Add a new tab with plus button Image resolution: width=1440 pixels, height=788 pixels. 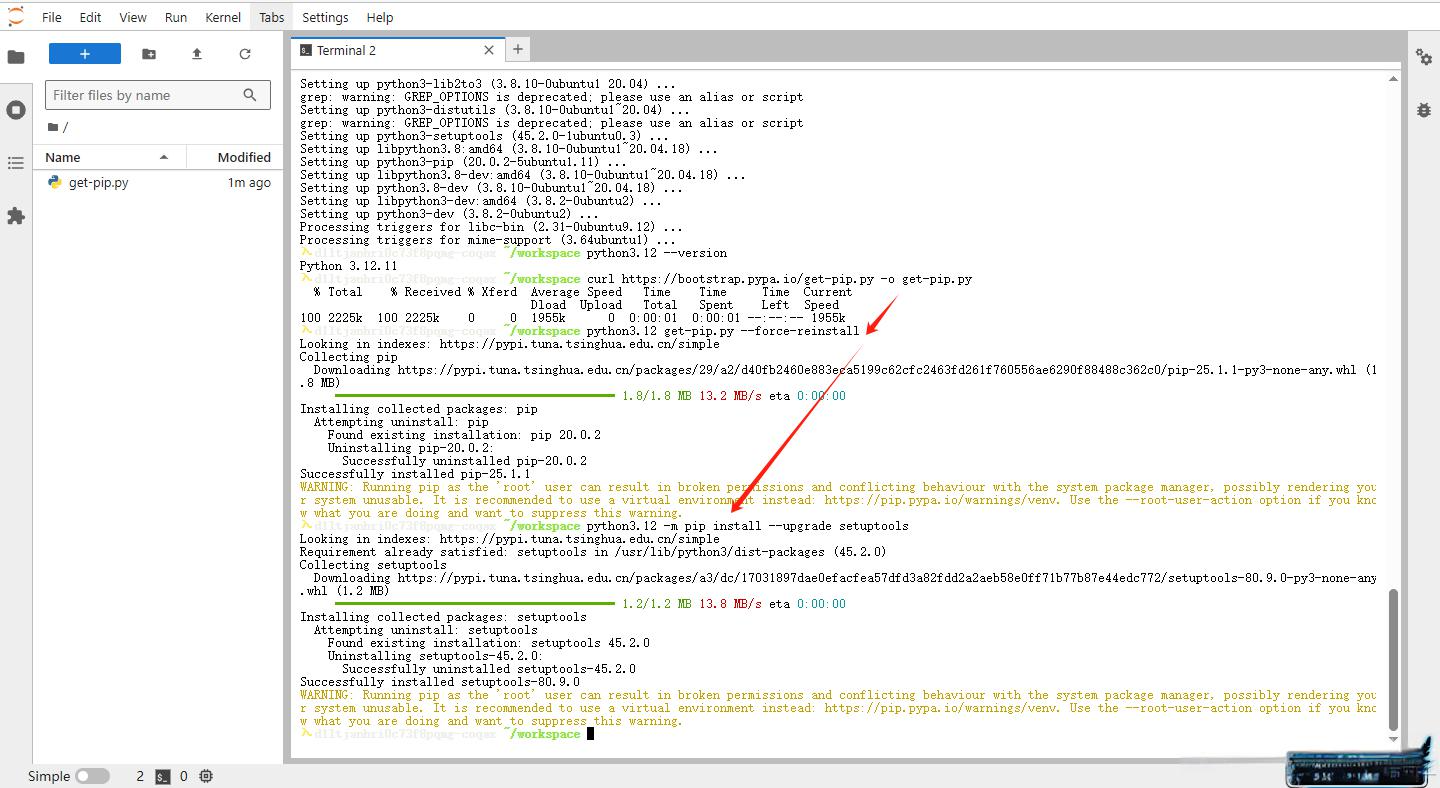point(518,49)
